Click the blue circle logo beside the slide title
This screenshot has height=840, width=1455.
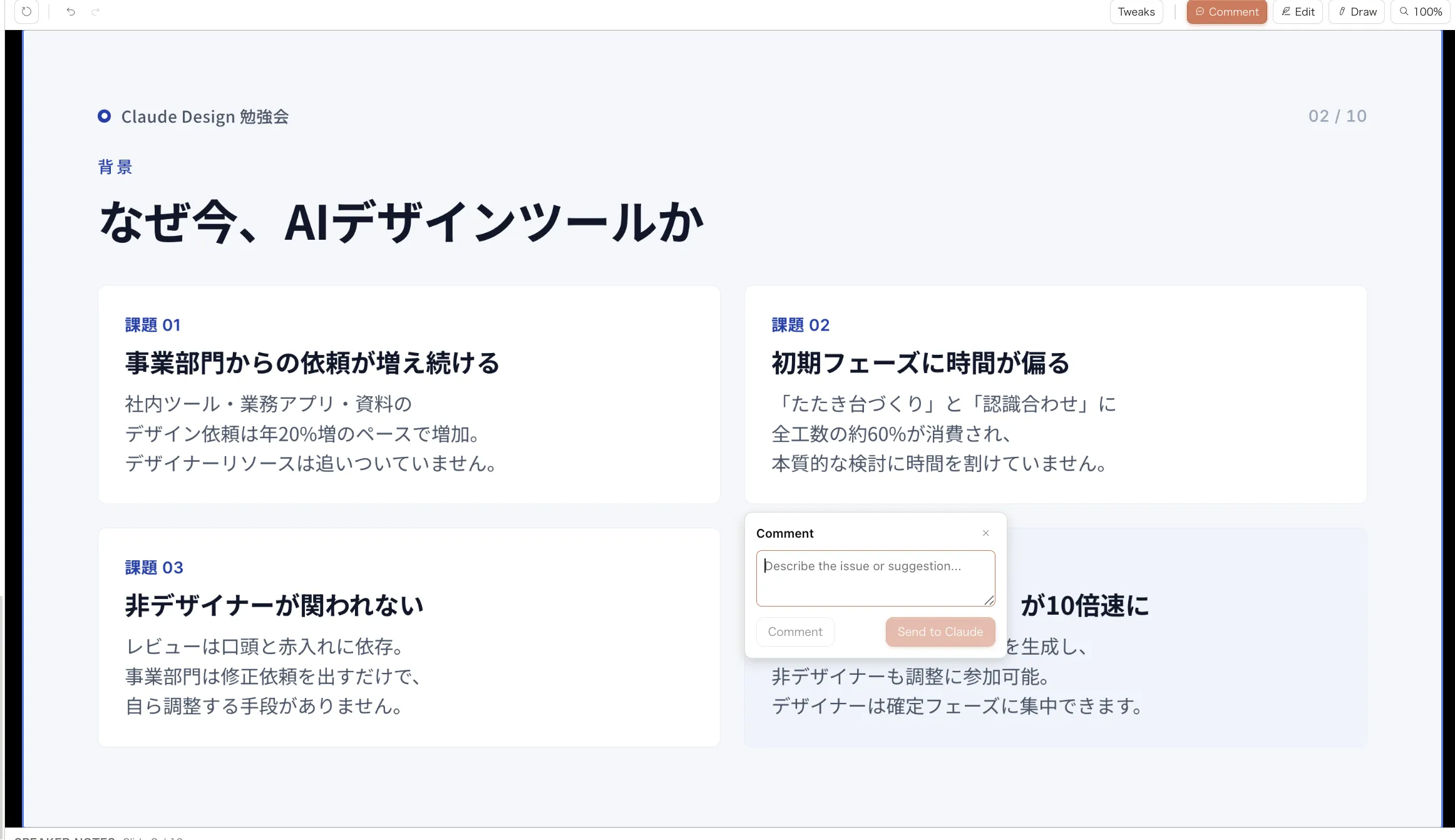coord(104,116)
